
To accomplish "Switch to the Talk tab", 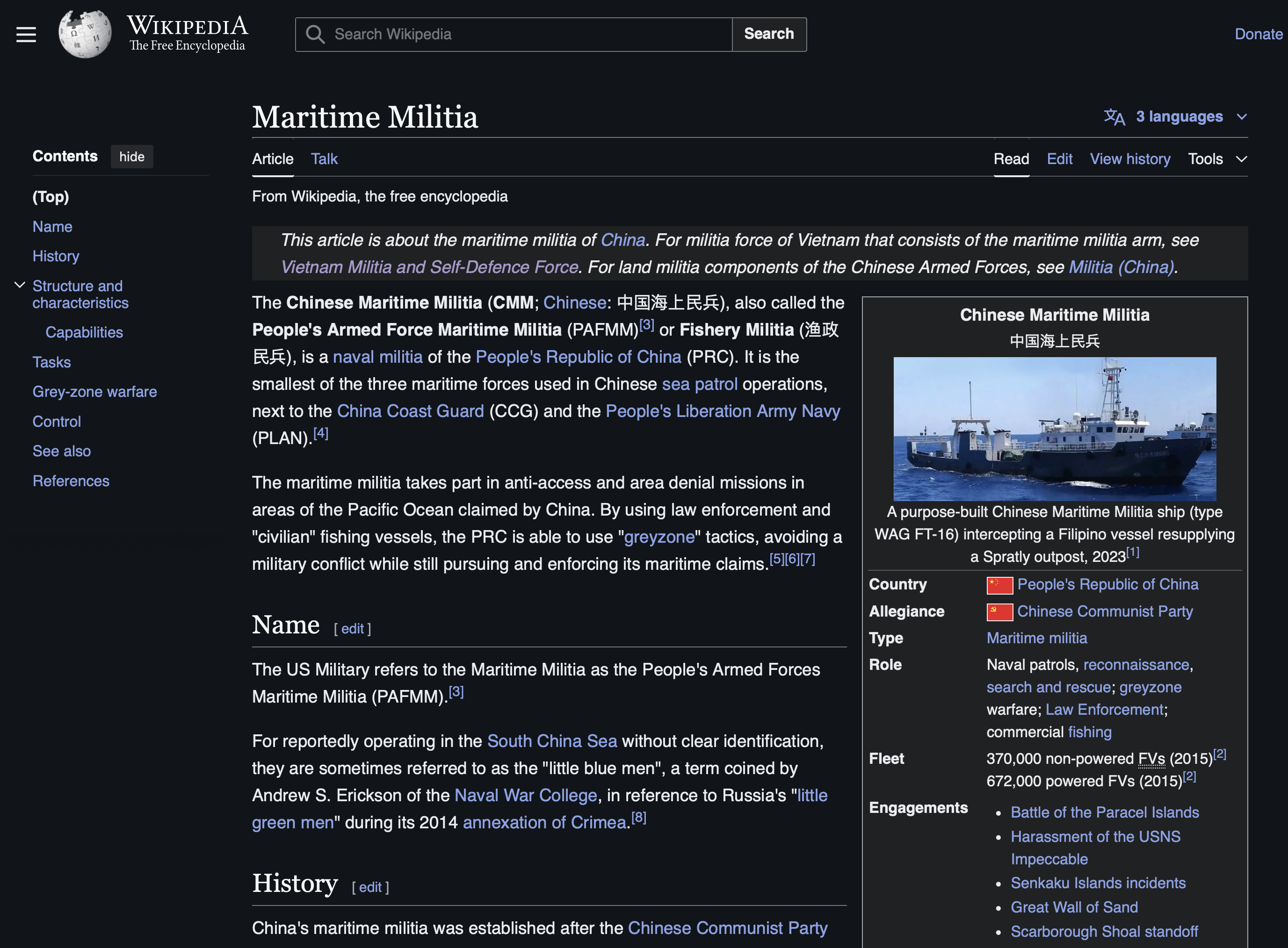I will pyautogui.click(x=324, y=159).
